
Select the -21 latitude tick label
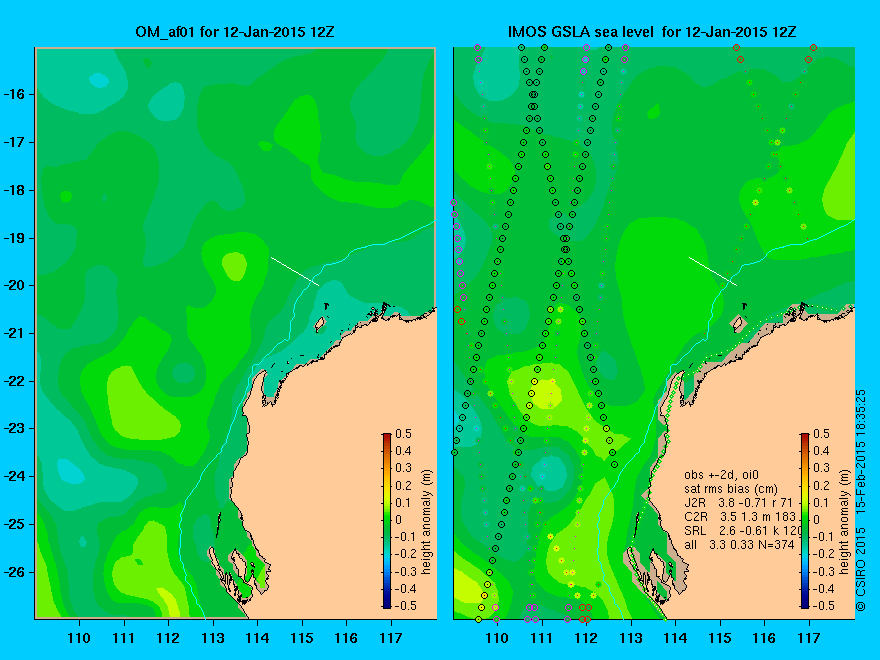[14, 333]
